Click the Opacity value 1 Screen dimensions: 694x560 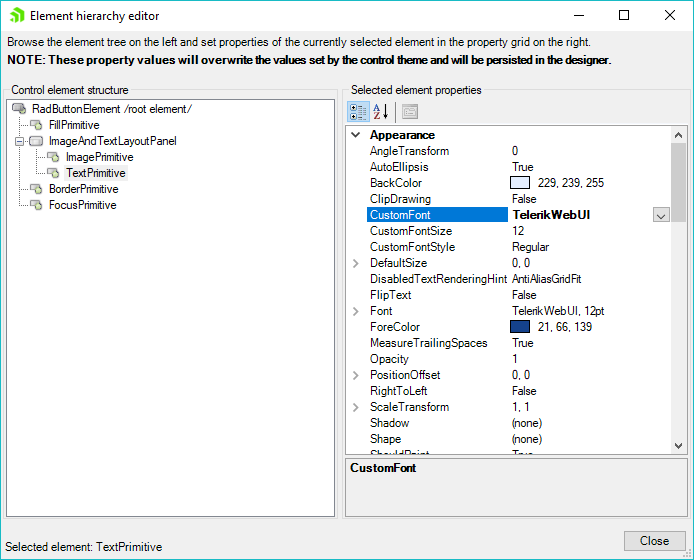coord(515,359)
